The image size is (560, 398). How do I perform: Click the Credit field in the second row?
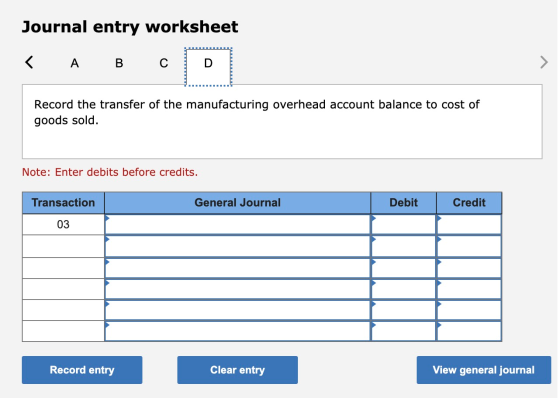pos(469,246)
